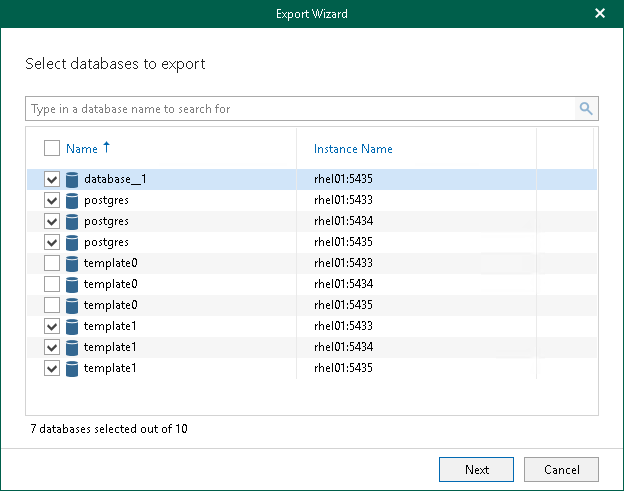Sort by the Name column header
This screenshot has width=624, height=491.
(x=82, y=149)
